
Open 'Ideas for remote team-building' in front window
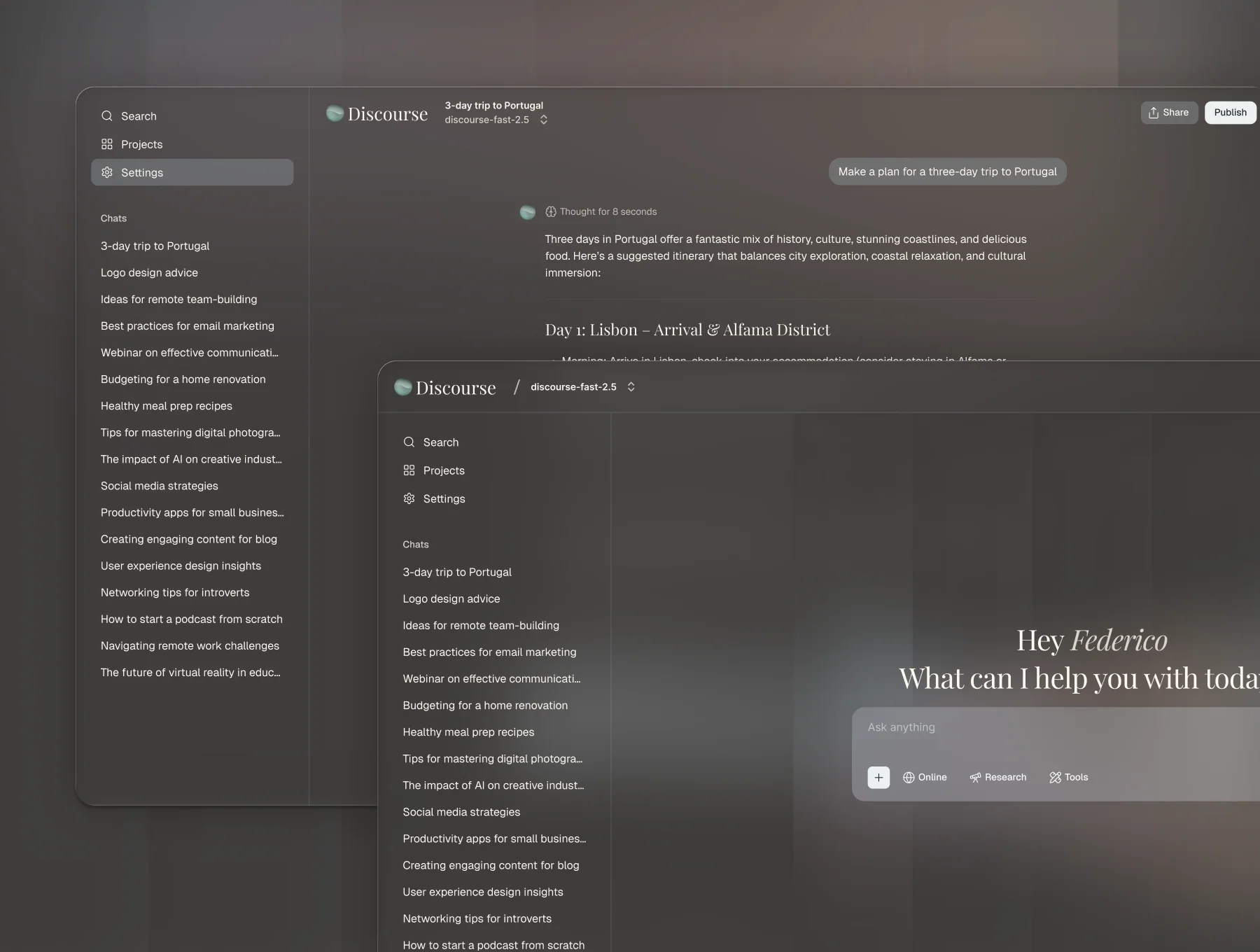coord(481,626)
